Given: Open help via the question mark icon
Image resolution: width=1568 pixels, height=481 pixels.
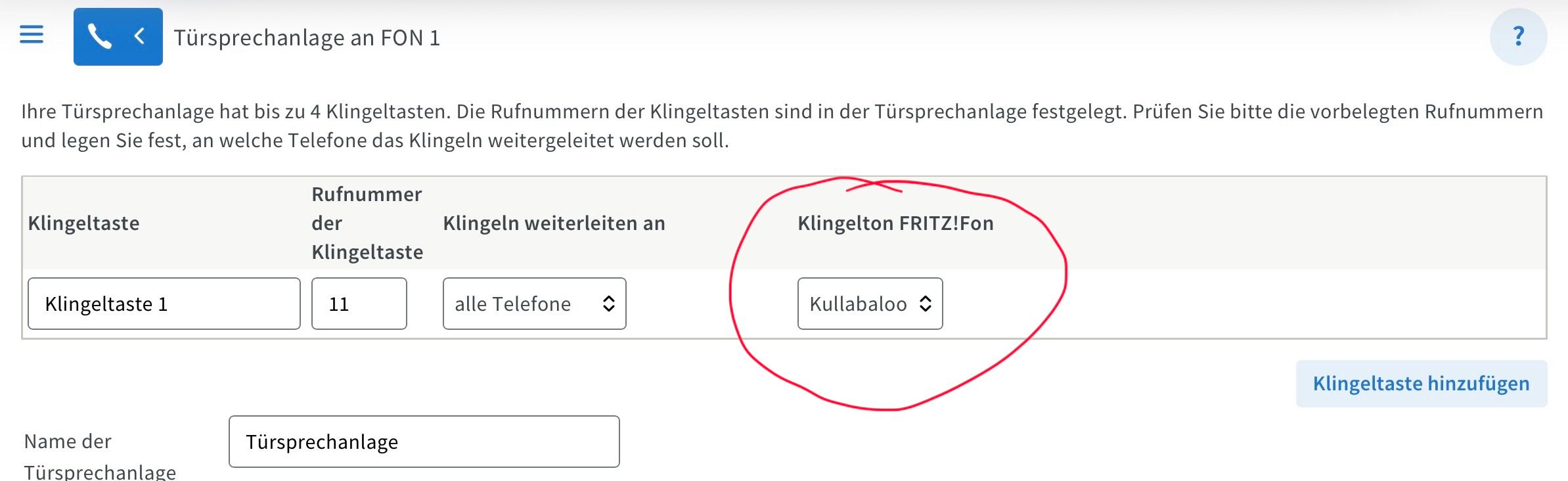Looking at the screenshot, I should pos(1518,37).
